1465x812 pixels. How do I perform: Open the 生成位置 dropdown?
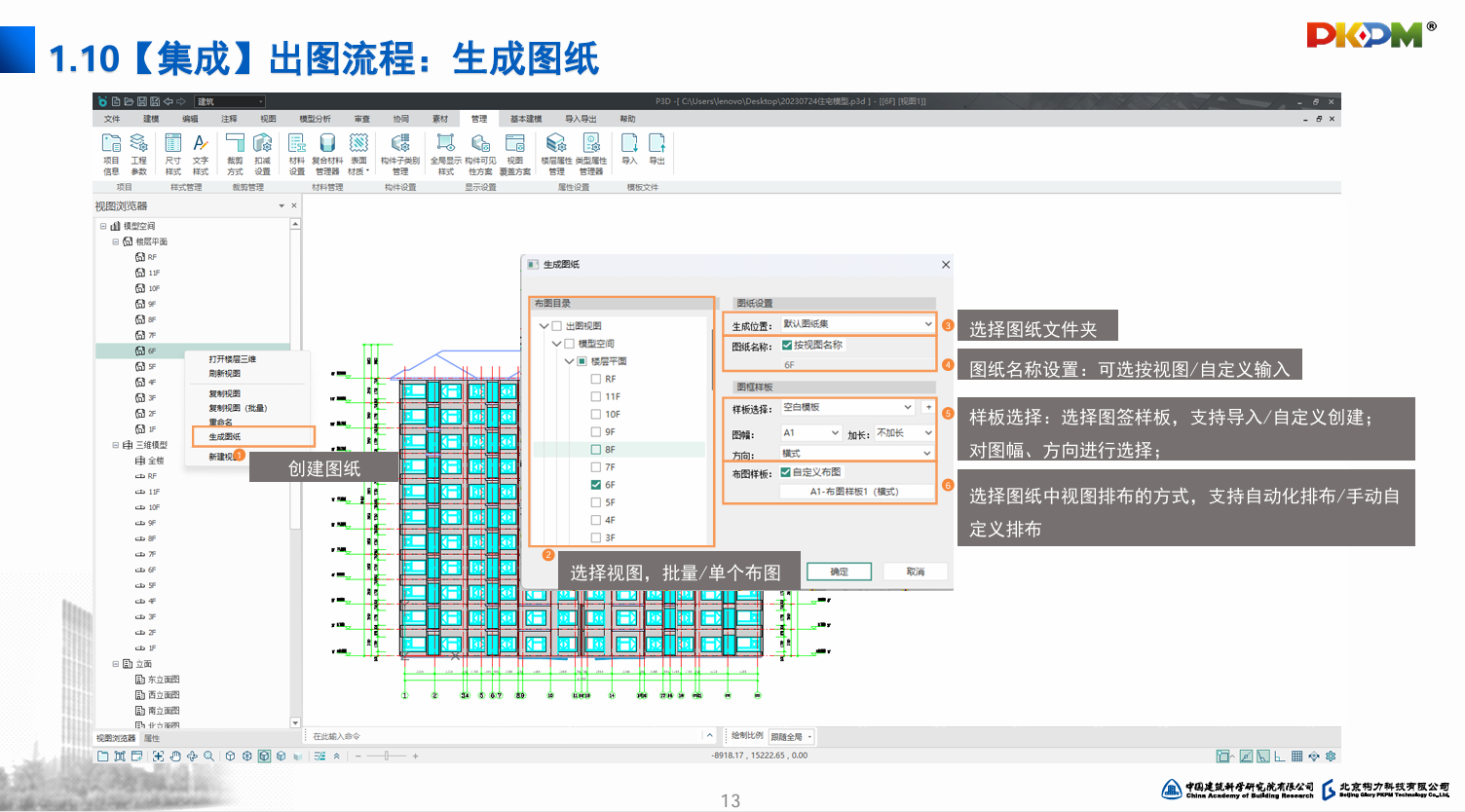pos(857,324)
